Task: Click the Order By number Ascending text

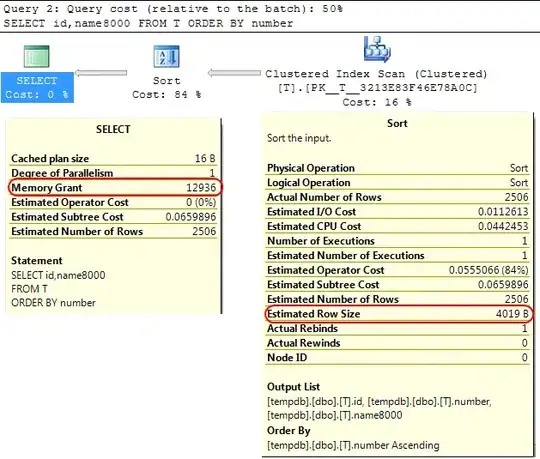Action: 353,445
